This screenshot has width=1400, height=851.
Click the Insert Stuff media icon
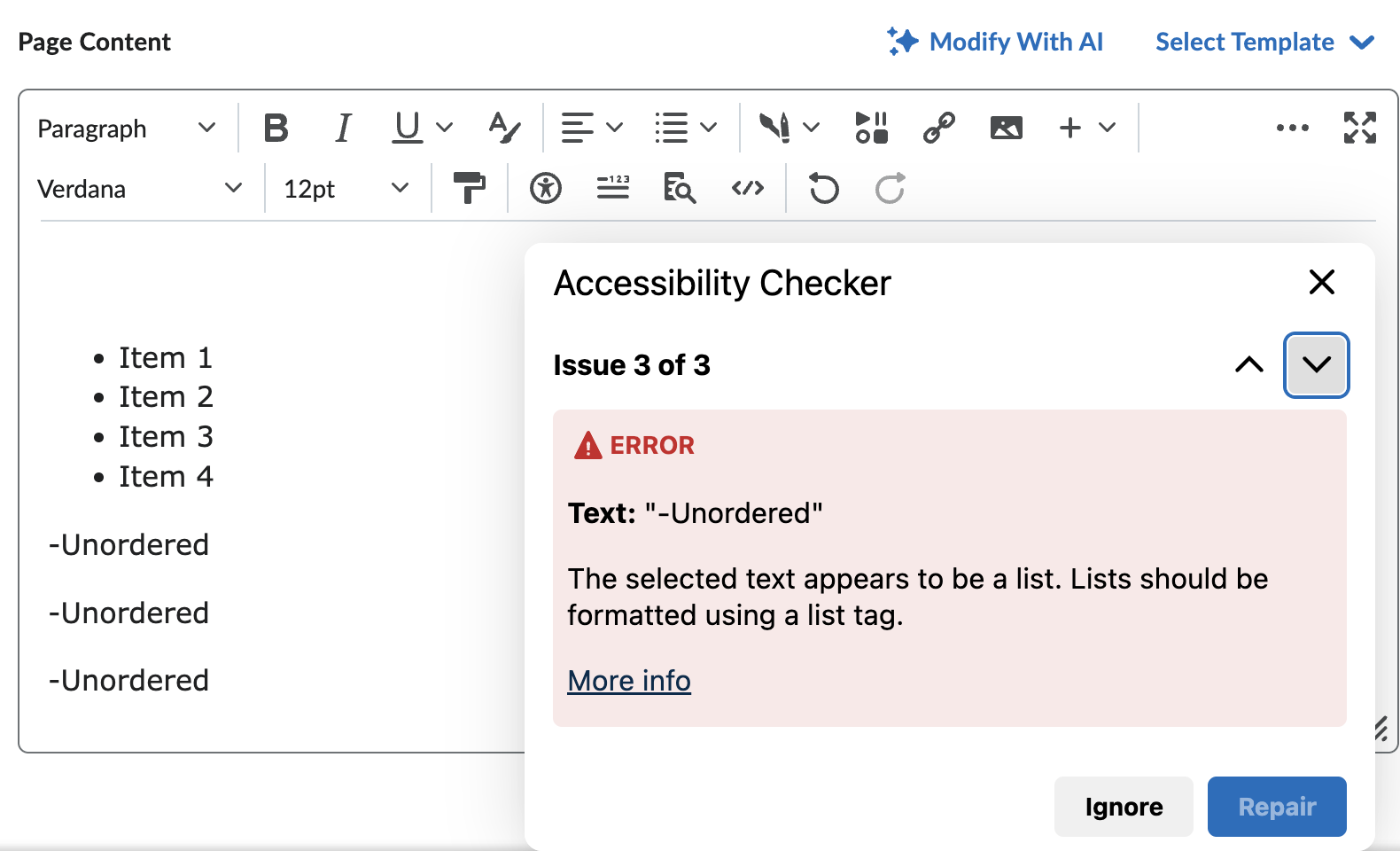[x=871, y=129]
